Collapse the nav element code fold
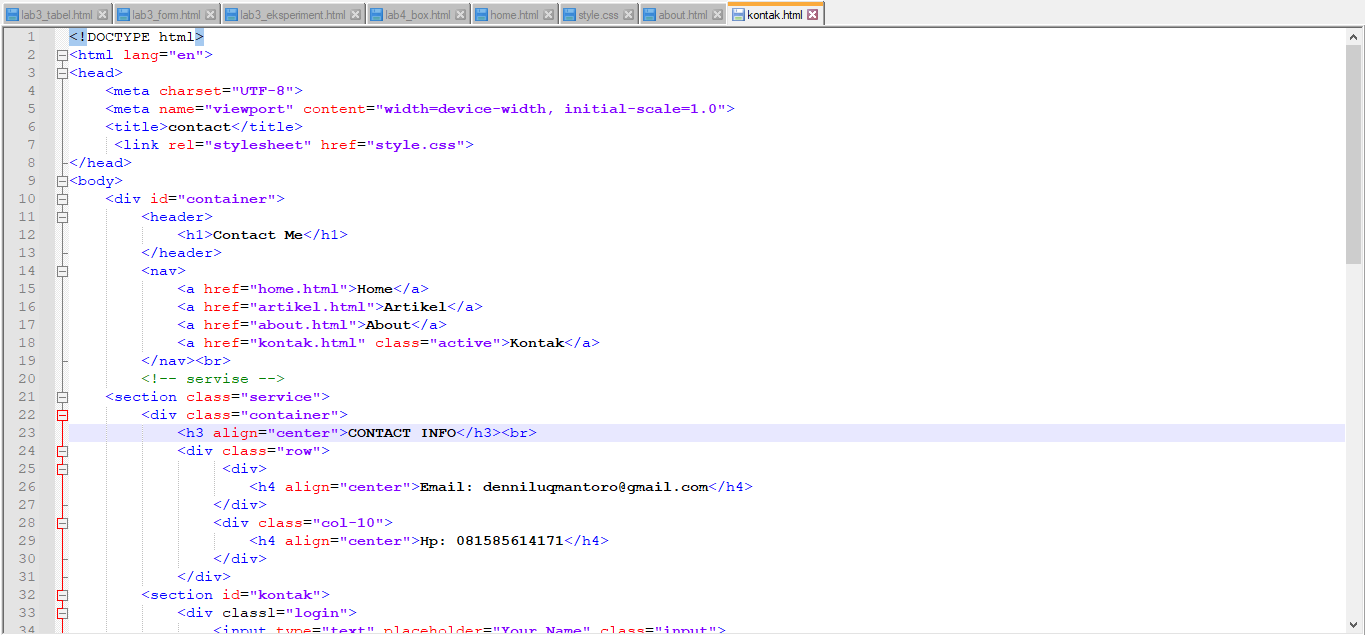The height and width of the screenshot is (635, 1365). (62, 270)
